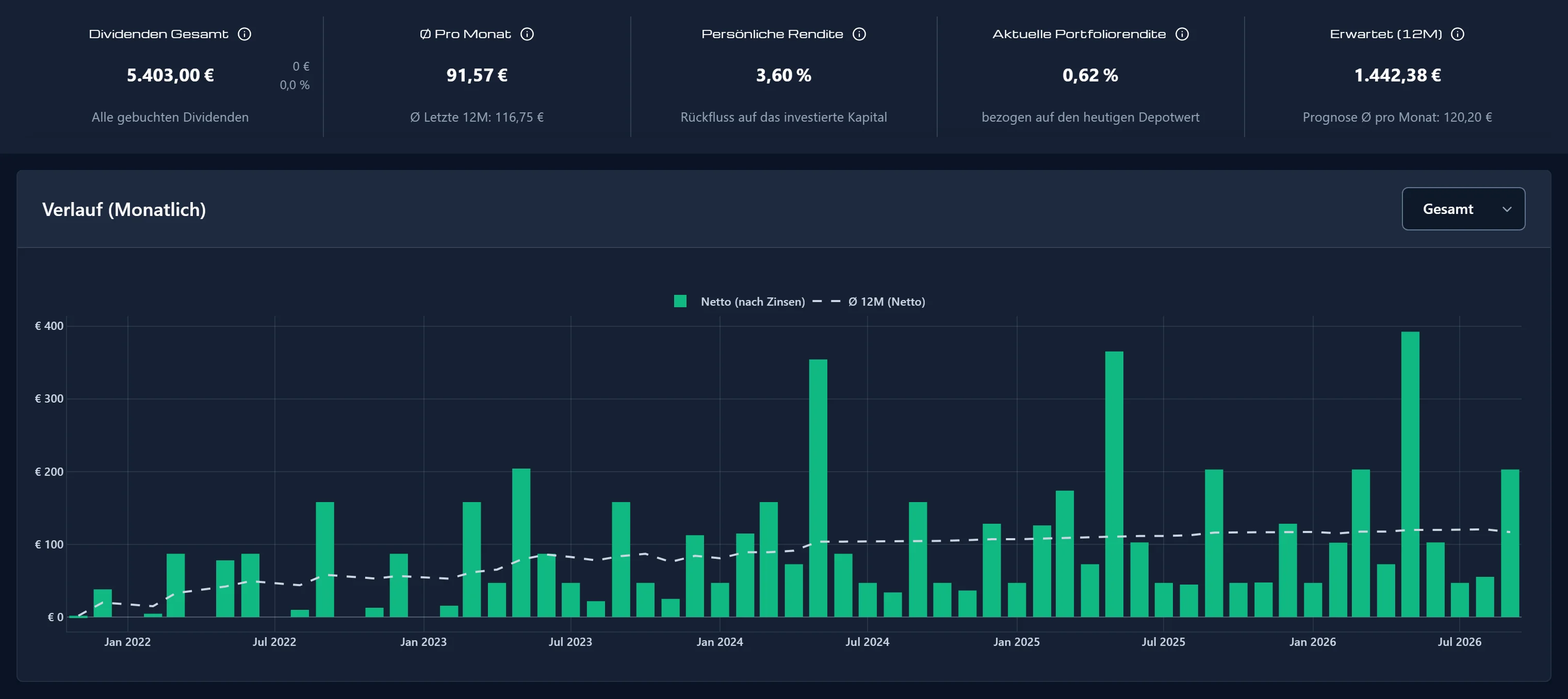The image size is (1568, 699).
Task: Open the Gesamt period dropdown
Action: coord(1463,209)
